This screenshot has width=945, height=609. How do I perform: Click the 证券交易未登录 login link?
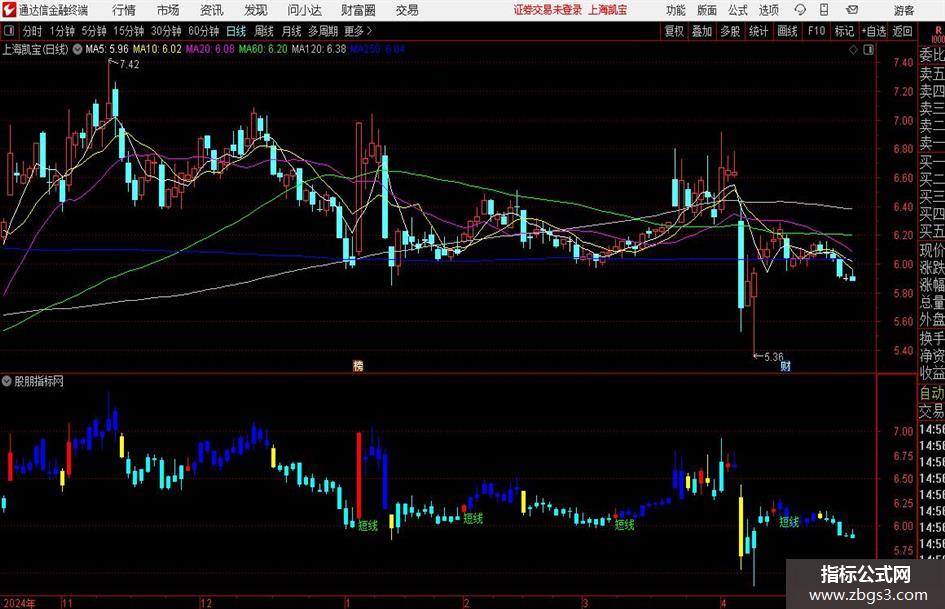point(548,10)
